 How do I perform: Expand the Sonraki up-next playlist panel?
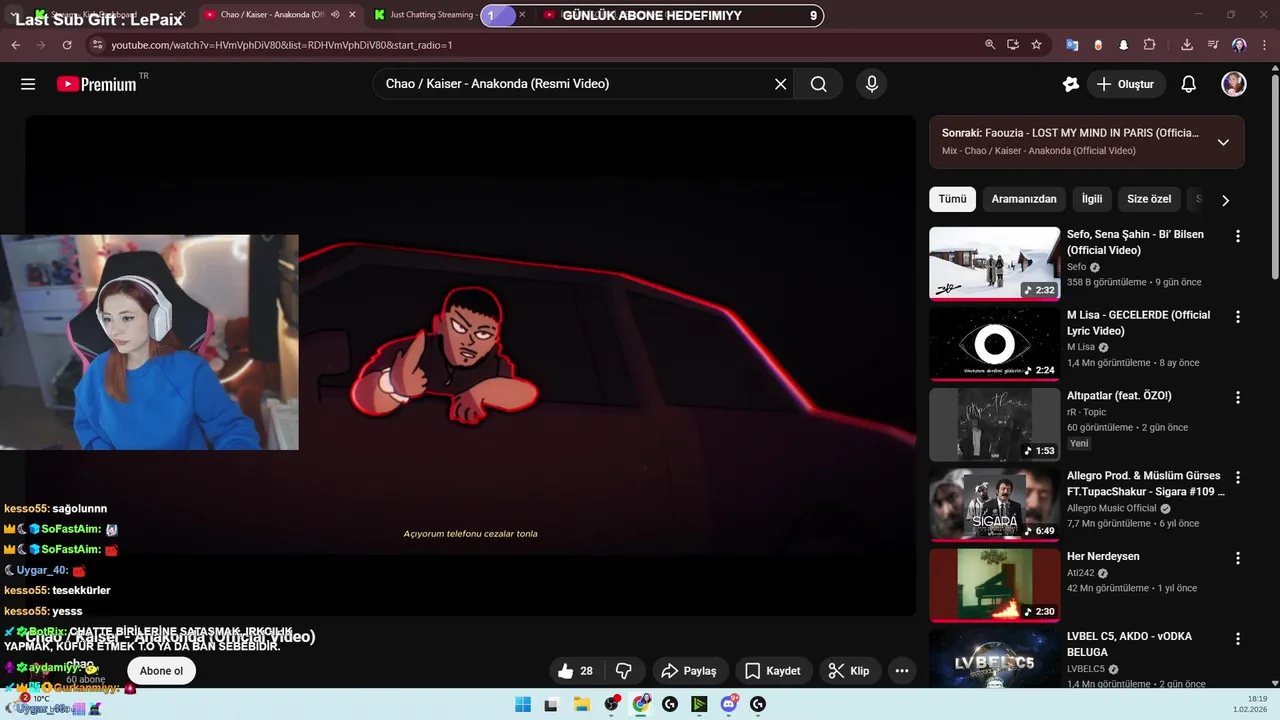[x=1223, y=142]
